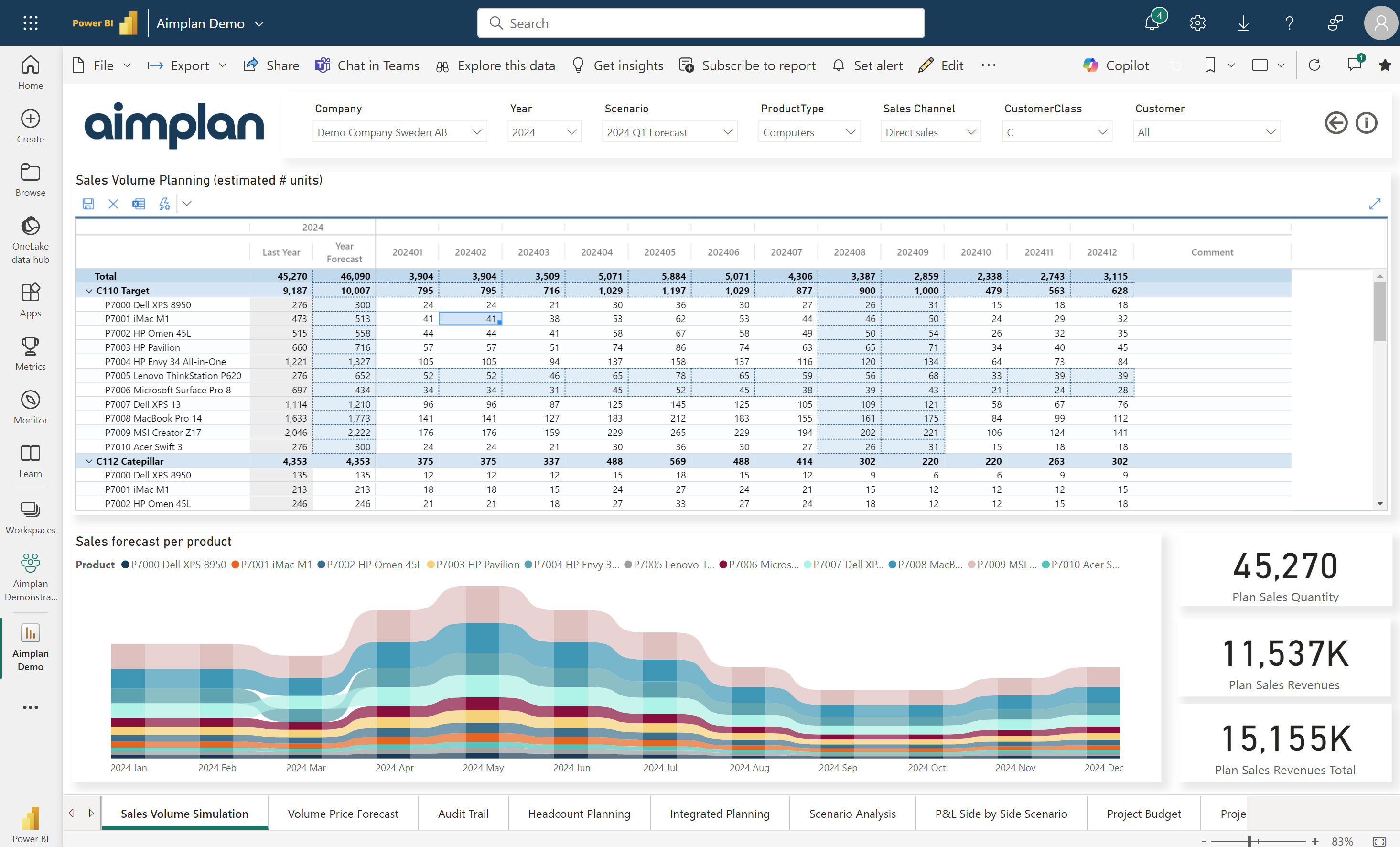Open the ProductType Computers dropdown
Image resolution: width=1400 pixels, height=847 pixels.
[x=809, y=132]
